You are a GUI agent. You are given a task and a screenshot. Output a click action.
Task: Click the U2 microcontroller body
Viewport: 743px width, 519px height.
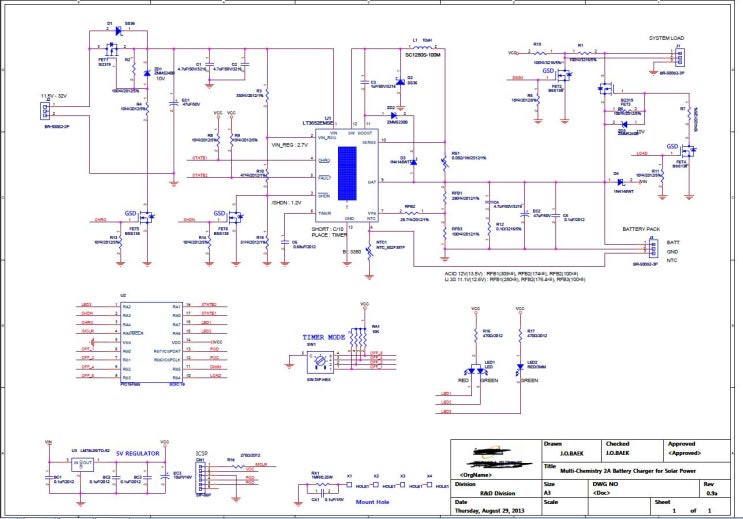click(x=152, y=342)
